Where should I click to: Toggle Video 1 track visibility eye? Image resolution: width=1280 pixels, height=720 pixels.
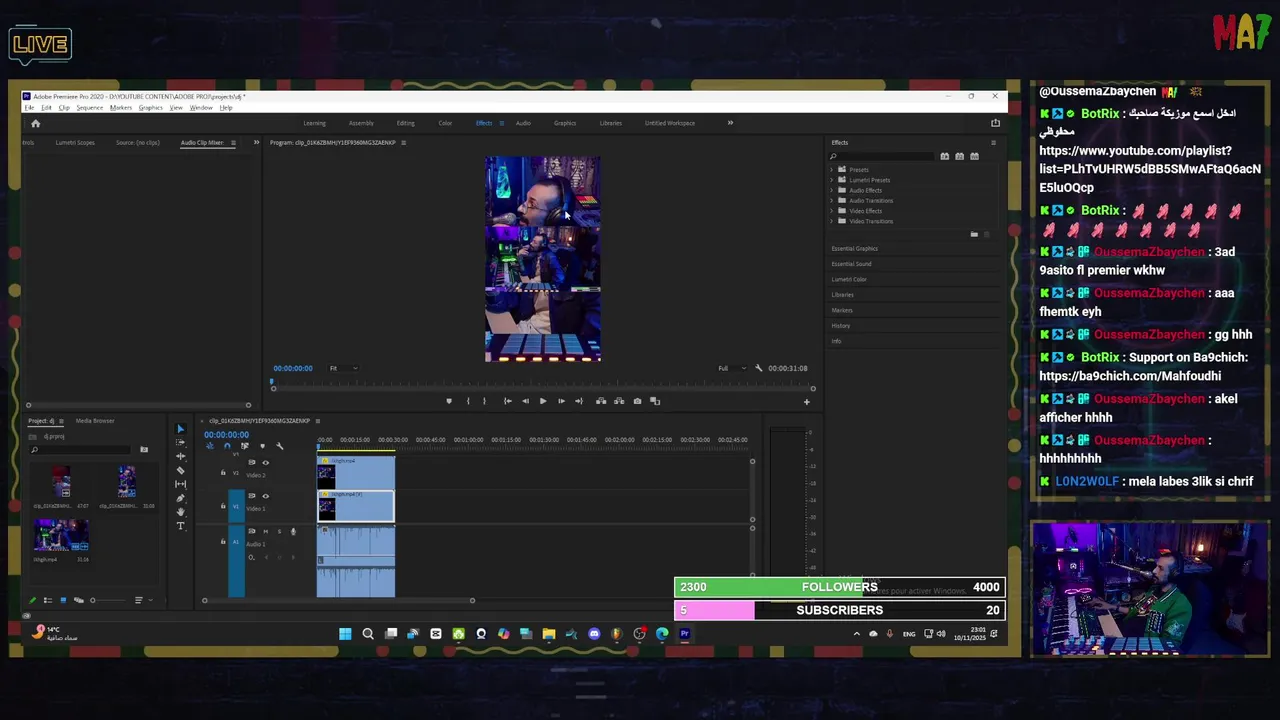(265, 496)
